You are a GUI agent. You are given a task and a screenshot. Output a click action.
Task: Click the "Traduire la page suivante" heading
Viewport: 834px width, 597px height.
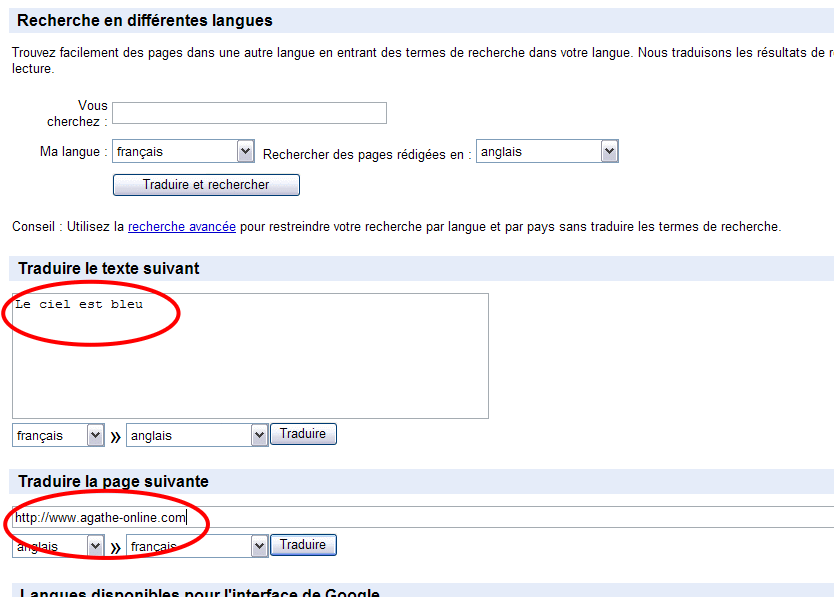pos(113,482)
